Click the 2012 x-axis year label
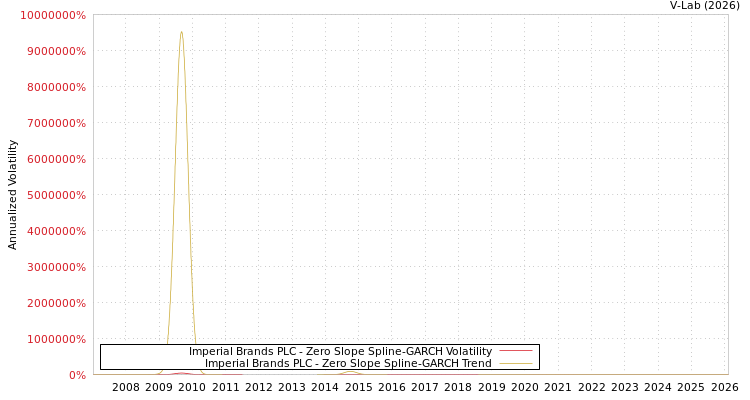Image resolution: width=750 pixels, height=400 pixels. [259, 388]
